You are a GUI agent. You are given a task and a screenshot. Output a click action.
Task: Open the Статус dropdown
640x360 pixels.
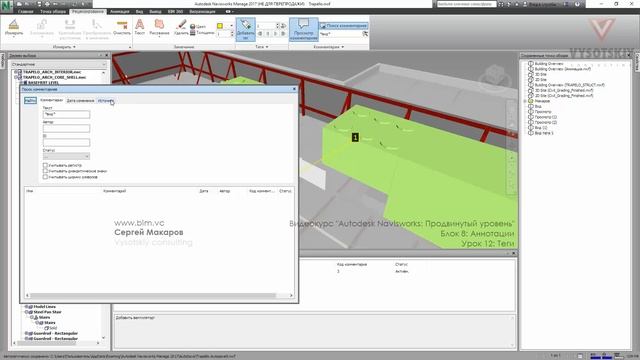pos(66,156)
